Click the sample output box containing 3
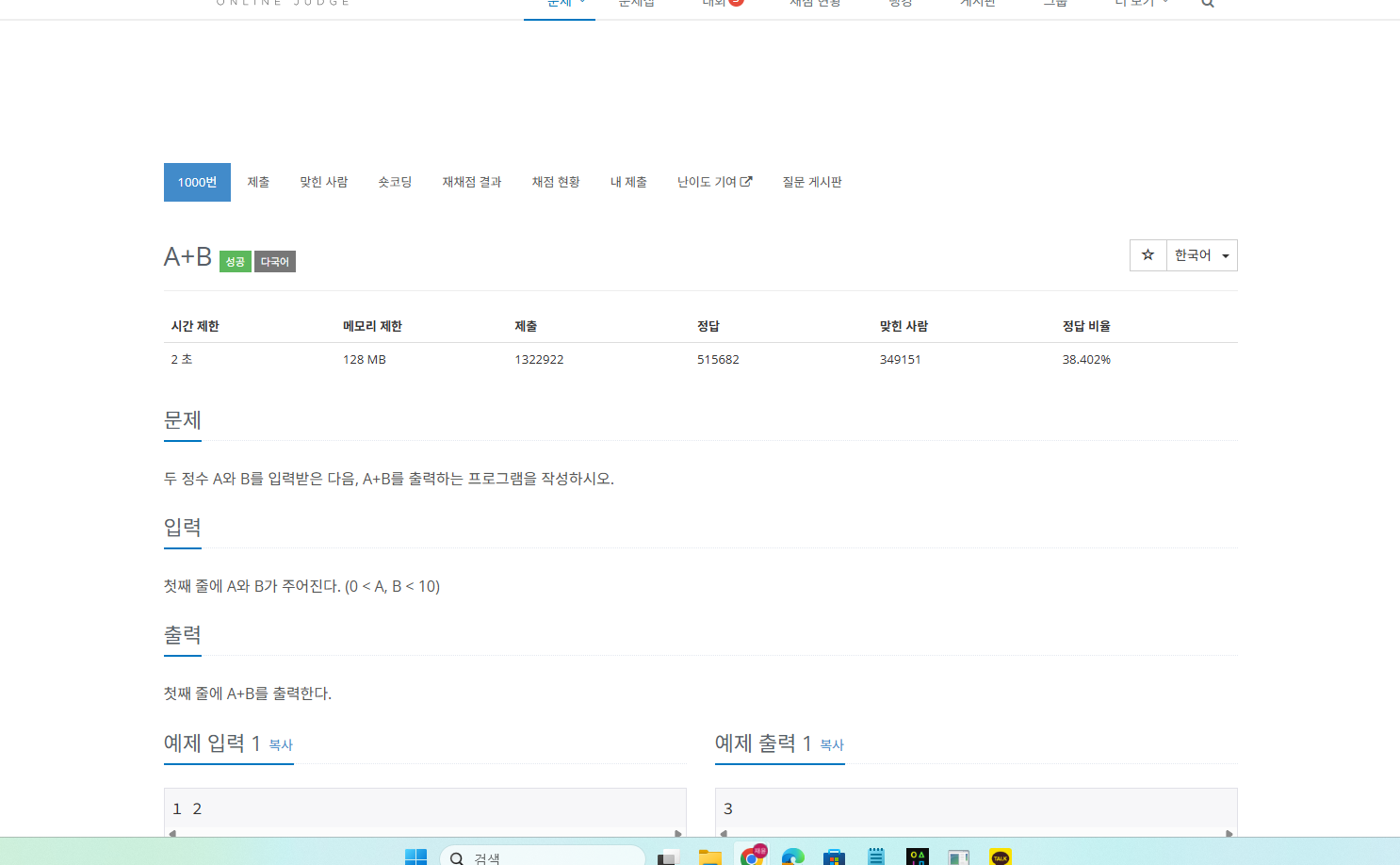Screen dimensions: 1400x865 976,811
